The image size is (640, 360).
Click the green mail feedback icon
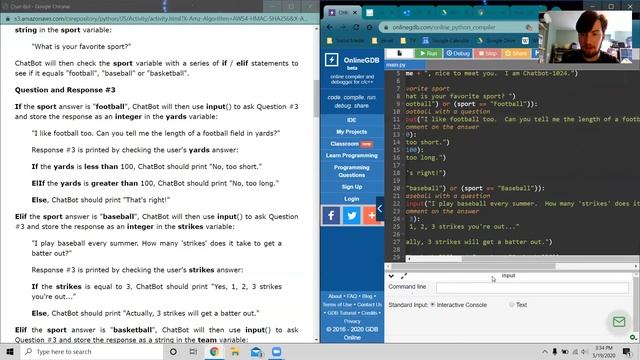coord(619,322)
